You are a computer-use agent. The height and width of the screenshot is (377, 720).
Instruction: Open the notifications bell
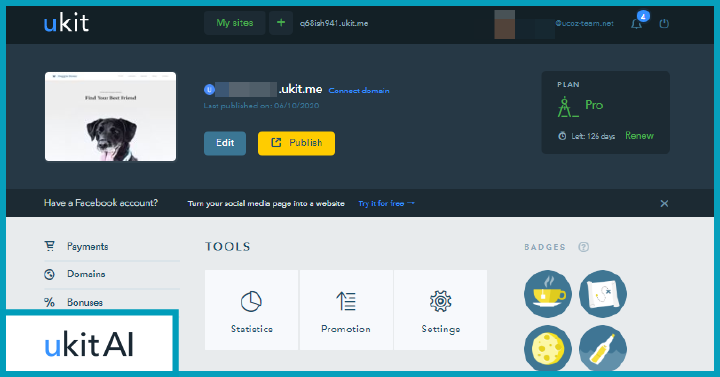pyautogui.click(x=636, y=24)
